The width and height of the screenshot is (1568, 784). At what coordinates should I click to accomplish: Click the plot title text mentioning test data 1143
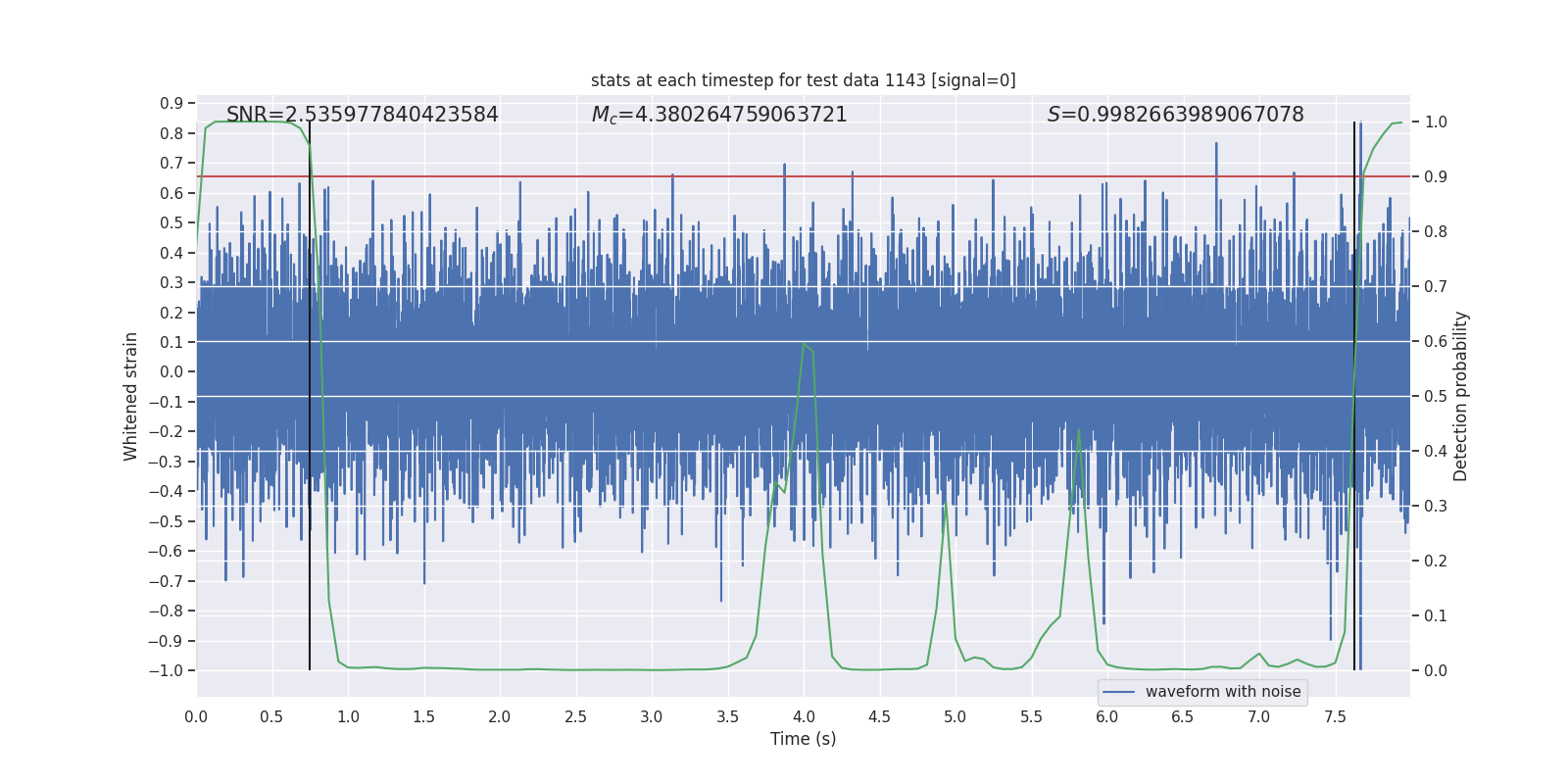(804, 80)
